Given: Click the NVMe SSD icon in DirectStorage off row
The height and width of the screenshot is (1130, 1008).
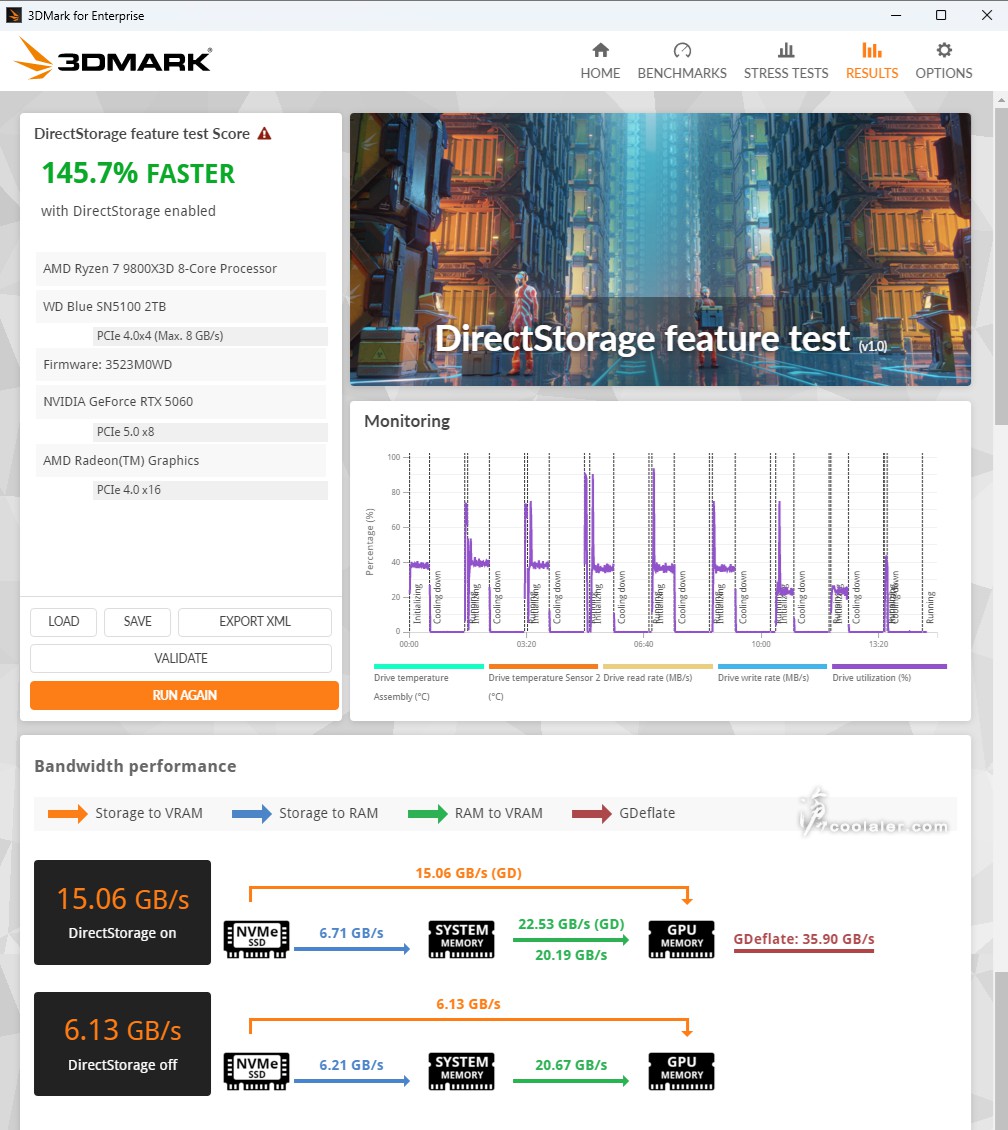Looking at the screenshot, I should click(256, 1071).
